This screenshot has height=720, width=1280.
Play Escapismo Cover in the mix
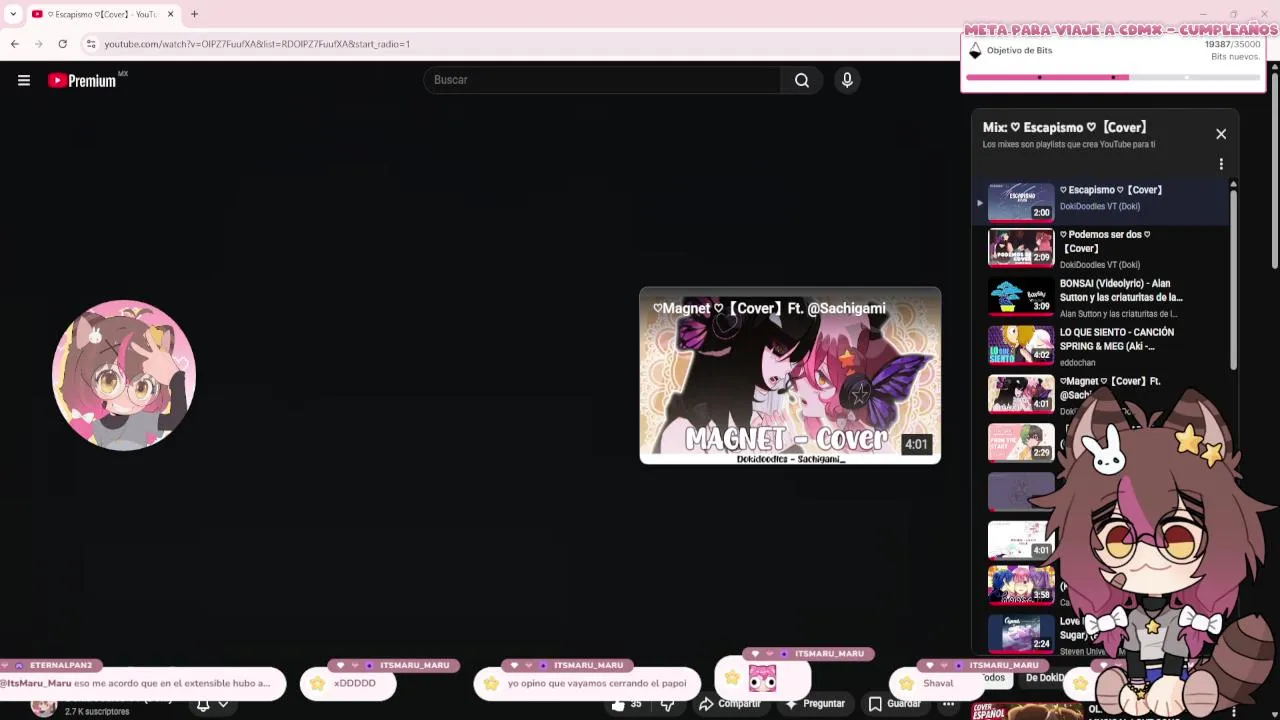tap(1100, 200)
